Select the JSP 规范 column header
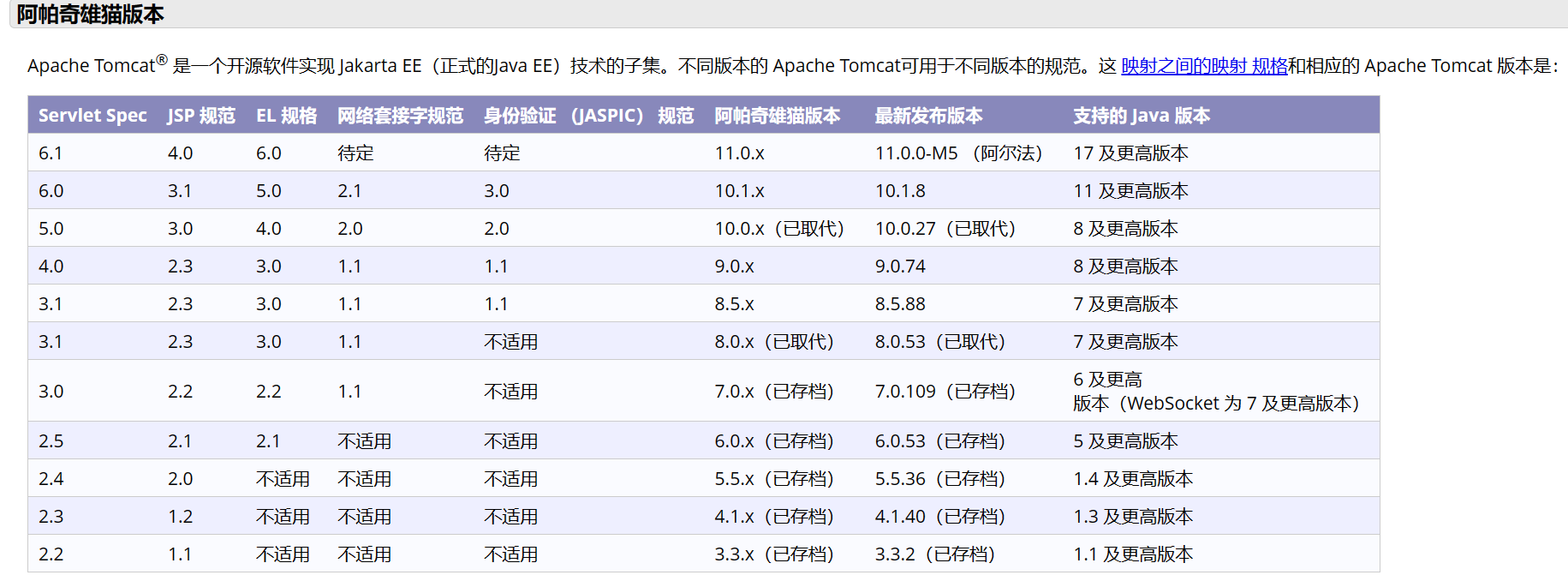1568x581 pixels. tap(201, 116)
